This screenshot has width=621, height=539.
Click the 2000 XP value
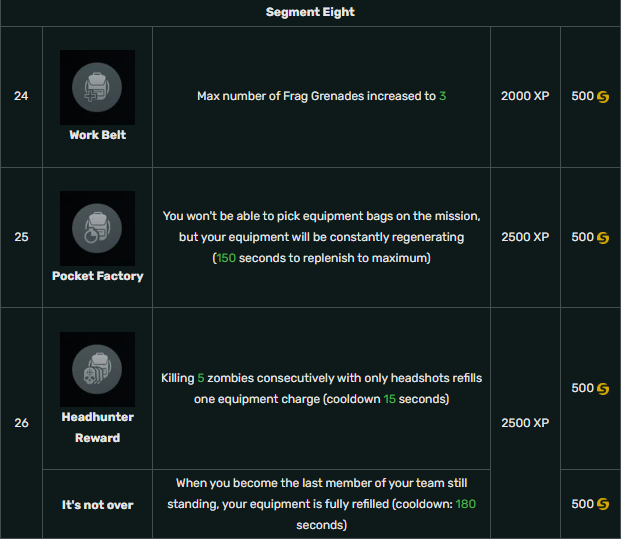(525, 96)
